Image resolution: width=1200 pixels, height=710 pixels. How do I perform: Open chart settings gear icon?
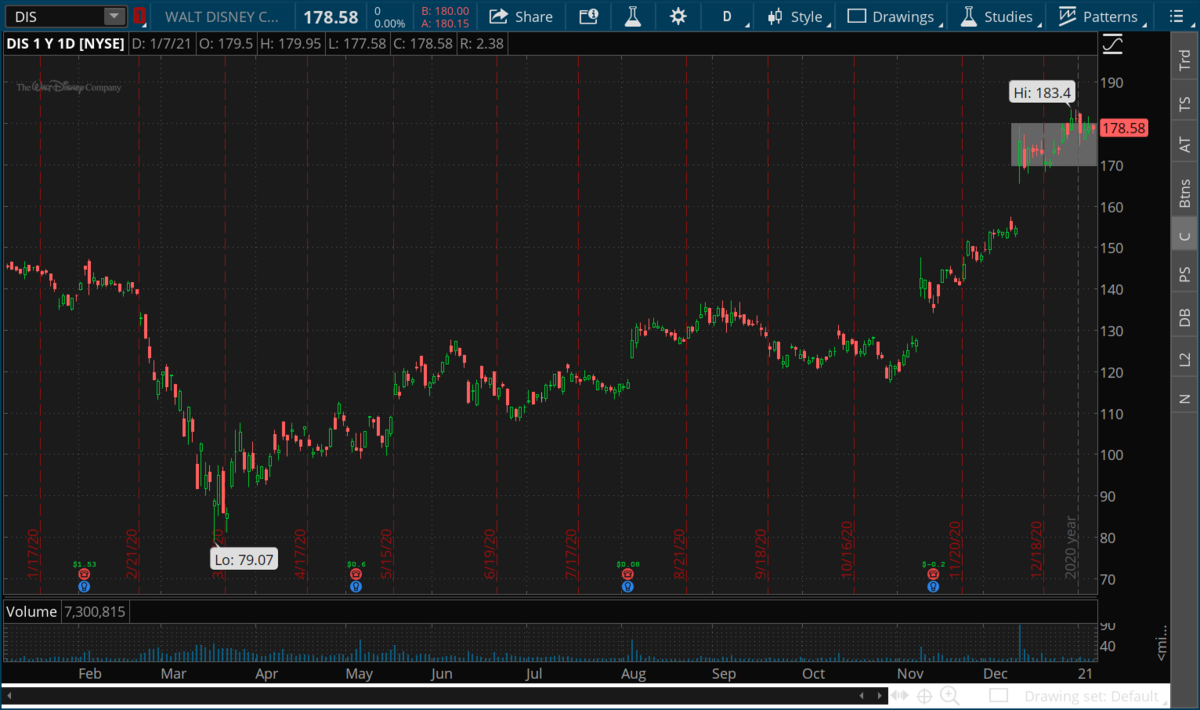679,16
